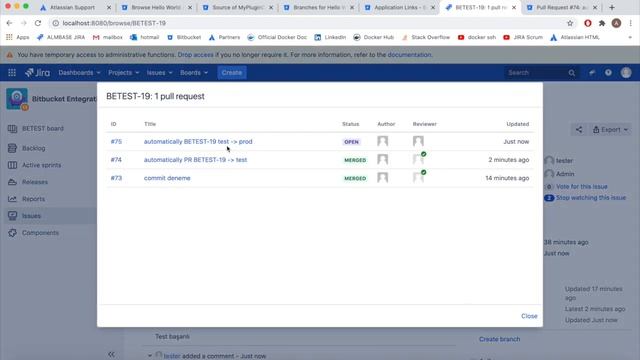This screenshot has width=640, height=360.
Task: Click the browser address bar URL
Action: pyautogui.click(x=114, y=23)
